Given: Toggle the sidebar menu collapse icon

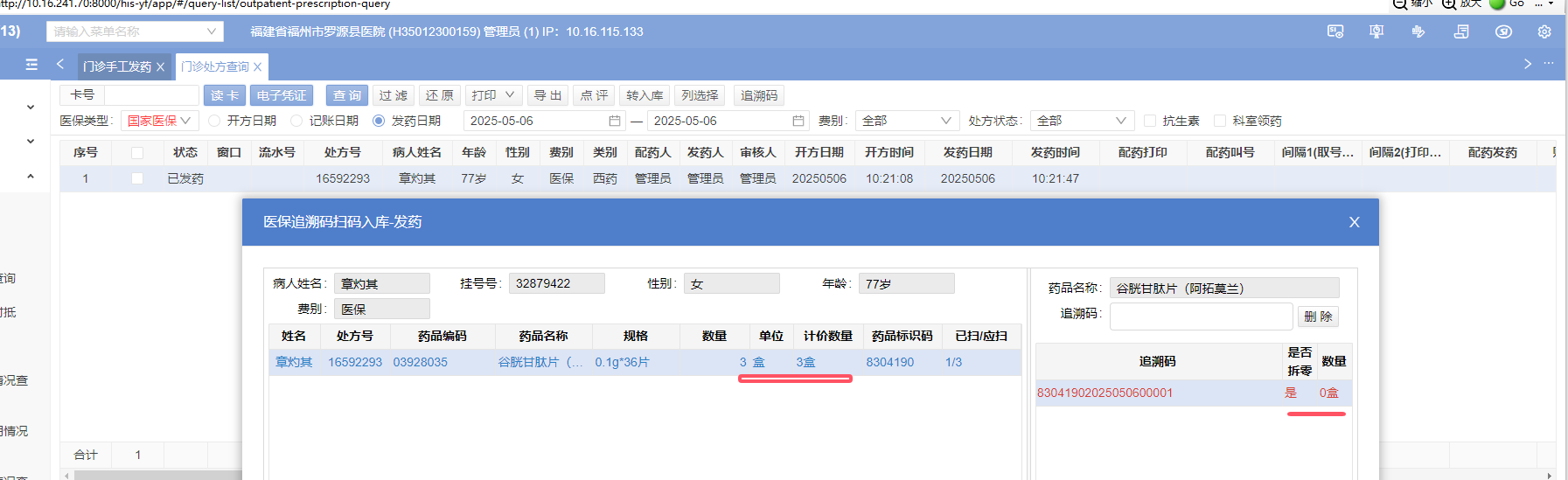Looking at the screenshot, I should 31,64.
